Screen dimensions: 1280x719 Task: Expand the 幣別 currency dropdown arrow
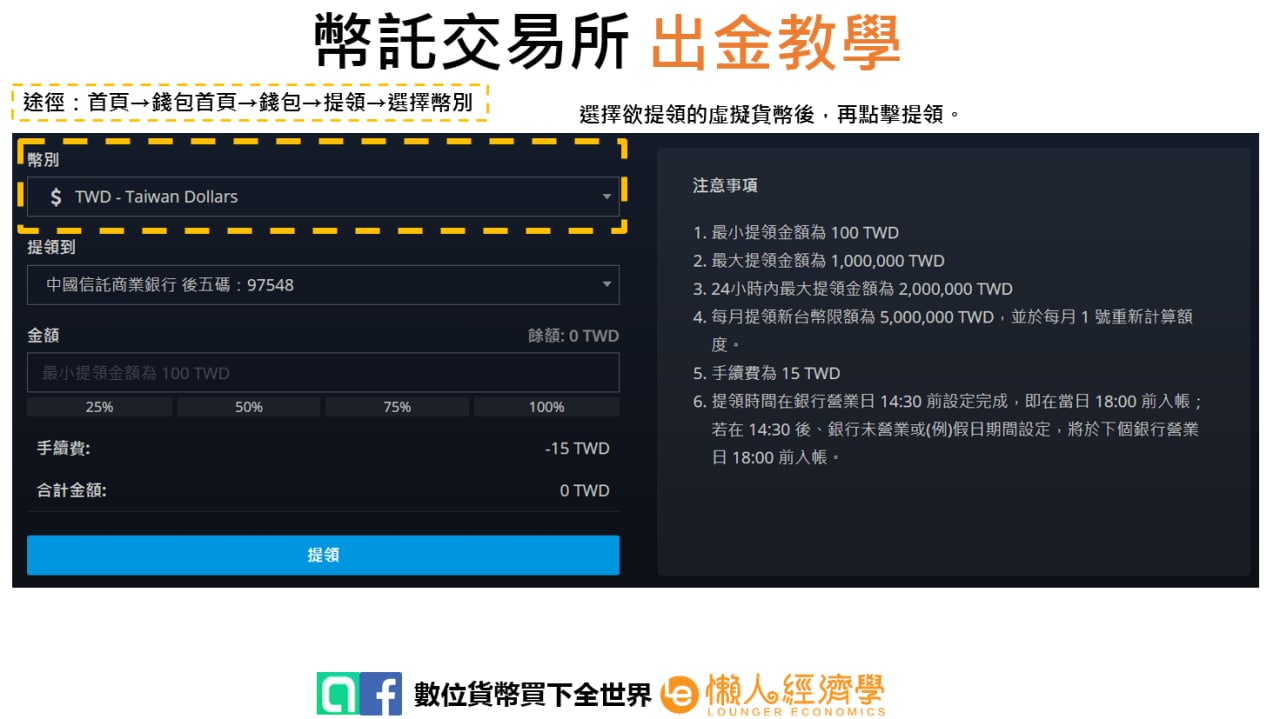[606, 197]
